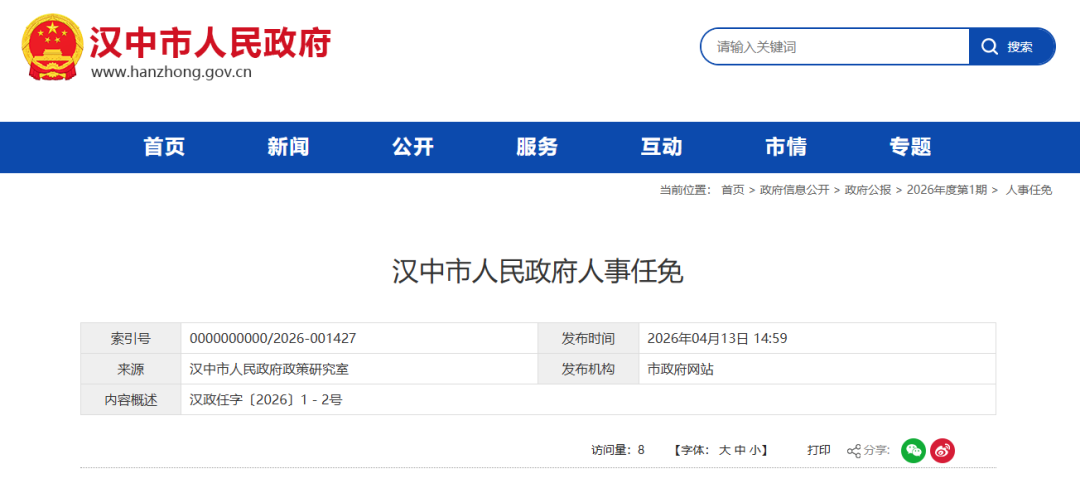Open 首页 in navigation bar
Viewport: 1080px width, 493px height.
[x=164, y=147]
